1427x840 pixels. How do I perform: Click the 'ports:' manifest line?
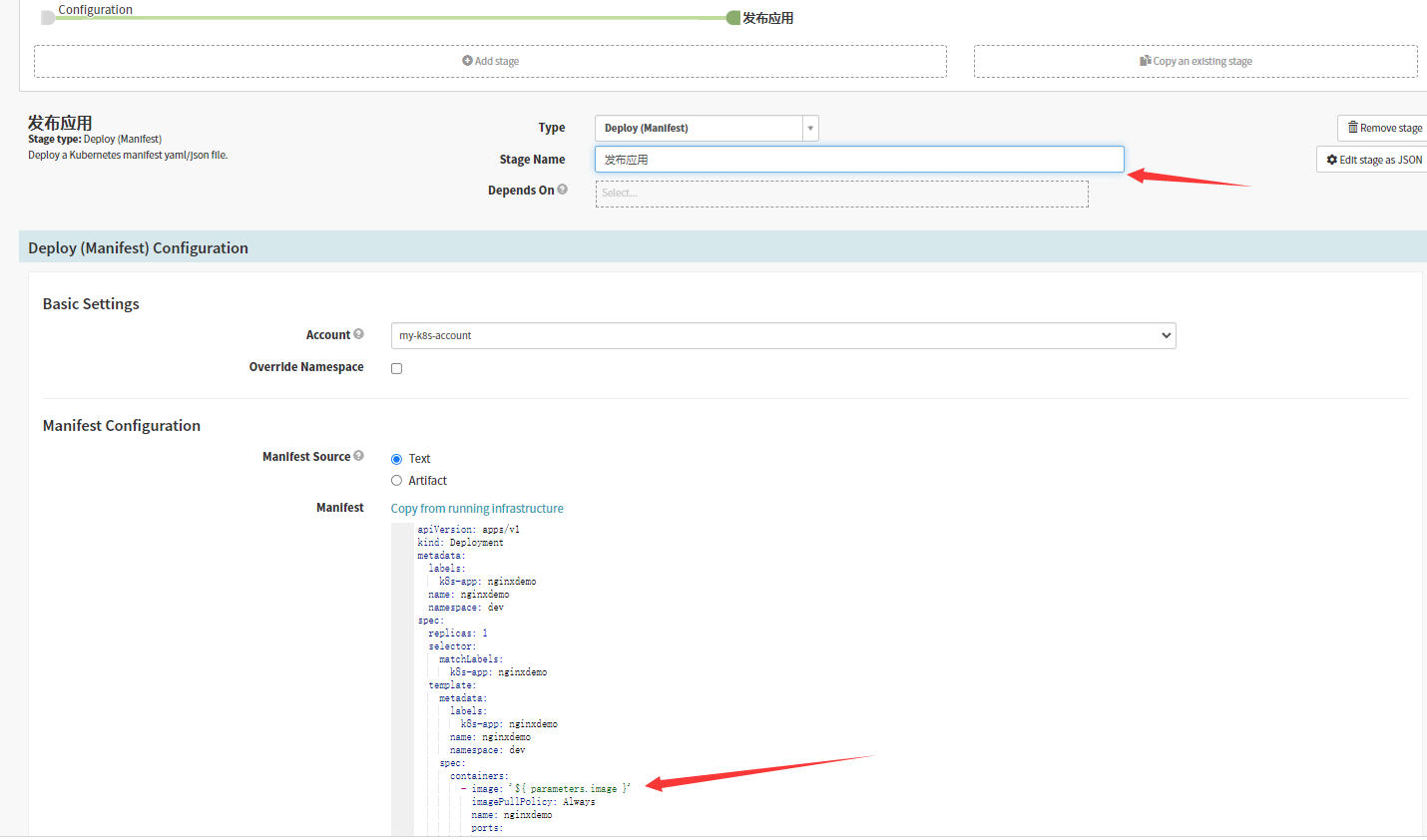(x=487, y=828)
